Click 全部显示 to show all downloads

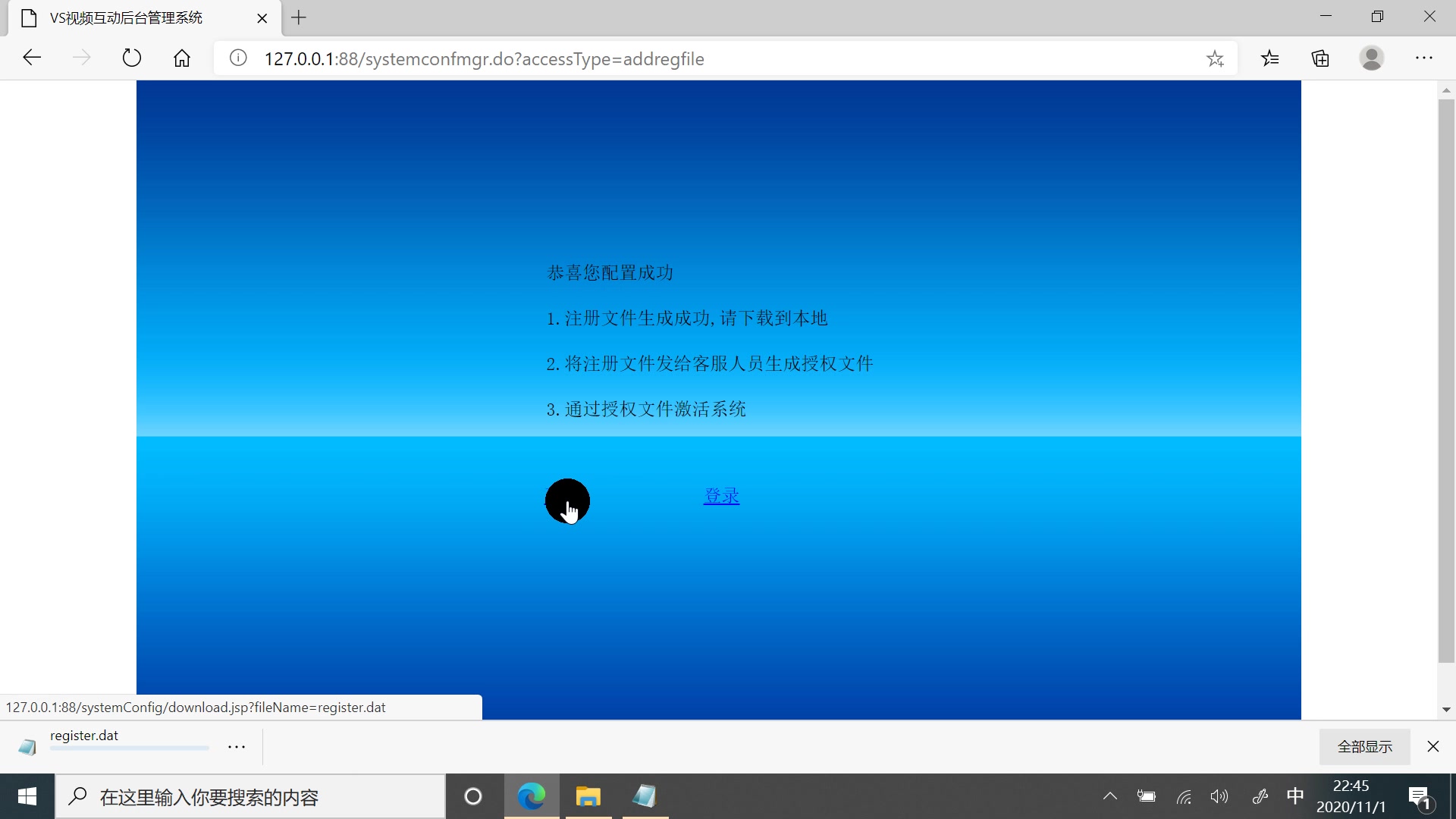coord(1364,747)
